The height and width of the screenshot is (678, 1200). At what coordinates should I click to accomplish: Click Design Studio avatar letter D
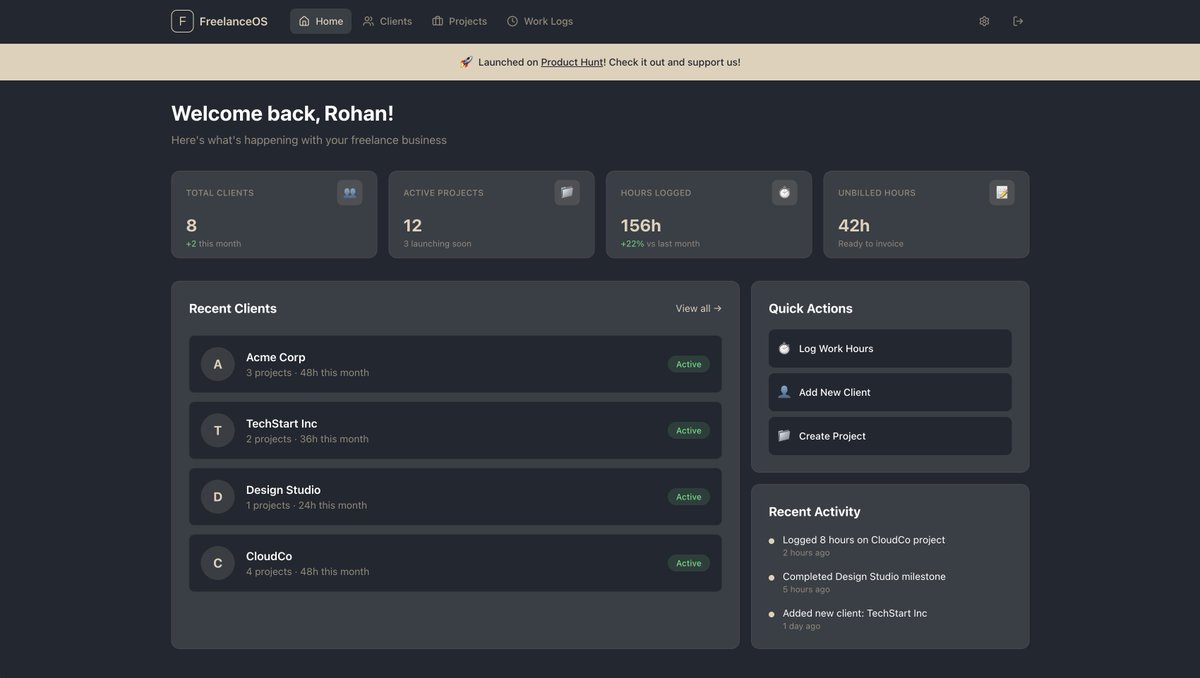coord(218,497)
